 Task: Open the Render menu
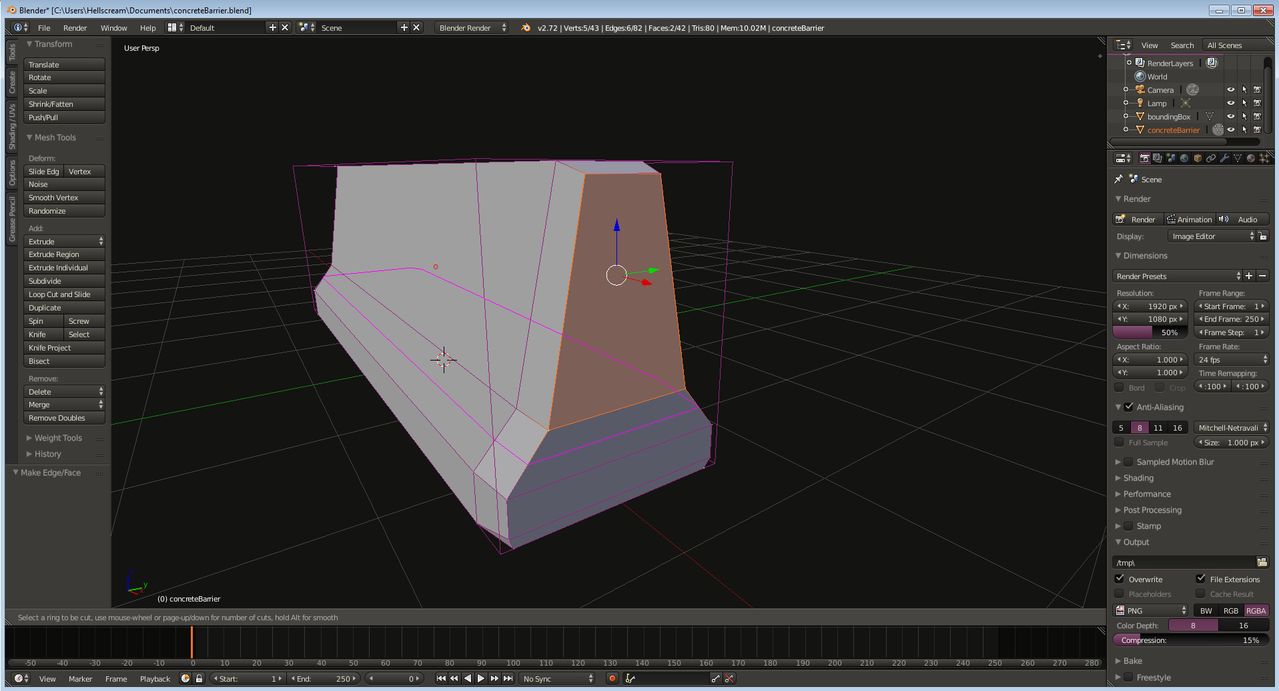click(74, 27)
